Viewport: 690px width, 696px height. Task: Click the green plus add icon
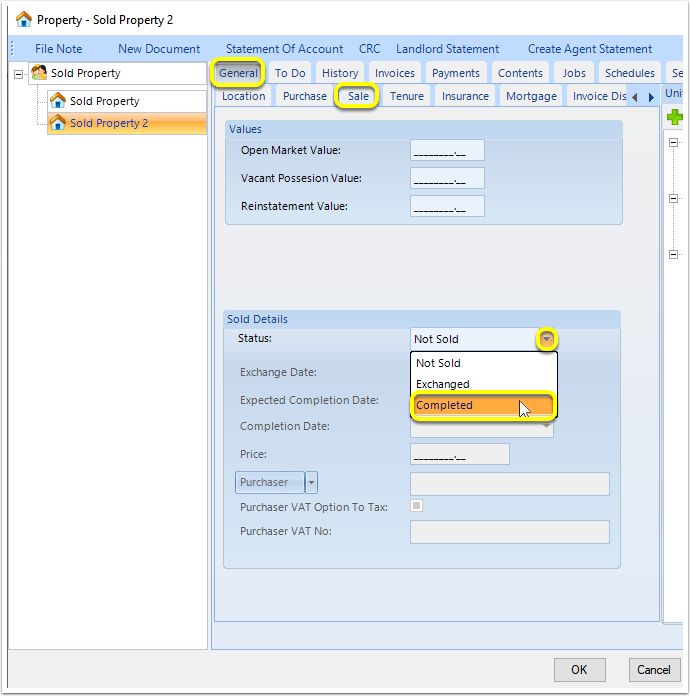click(674, 117)
